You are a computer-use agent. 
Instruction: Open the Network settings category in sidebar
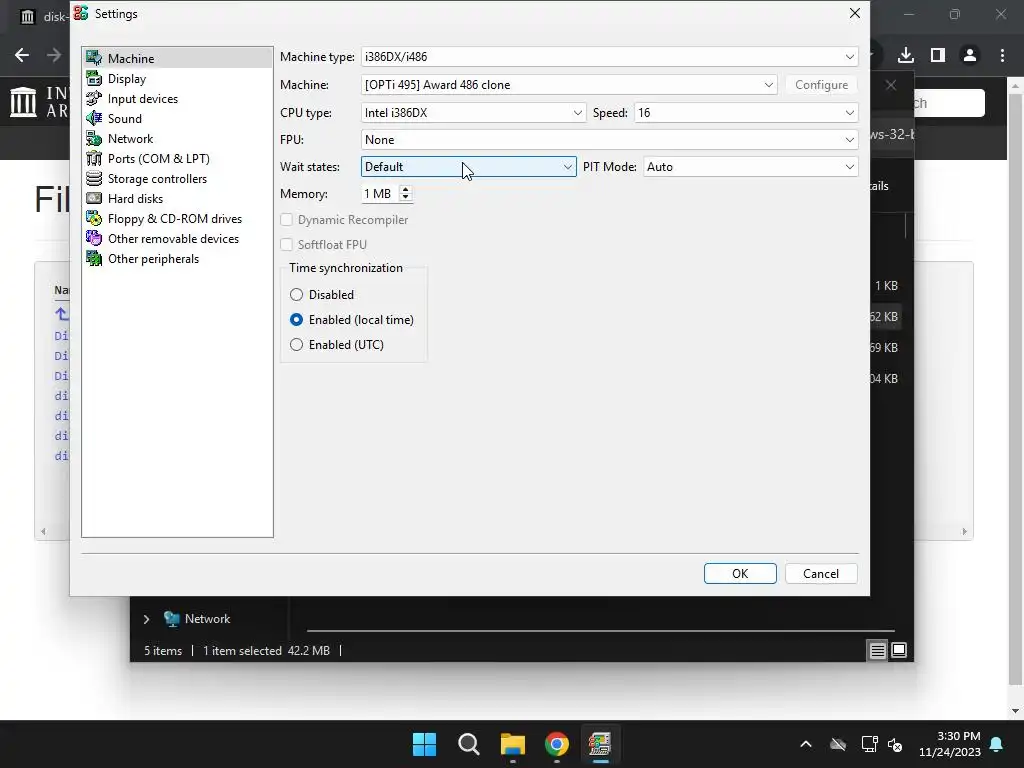coord(130,138)
